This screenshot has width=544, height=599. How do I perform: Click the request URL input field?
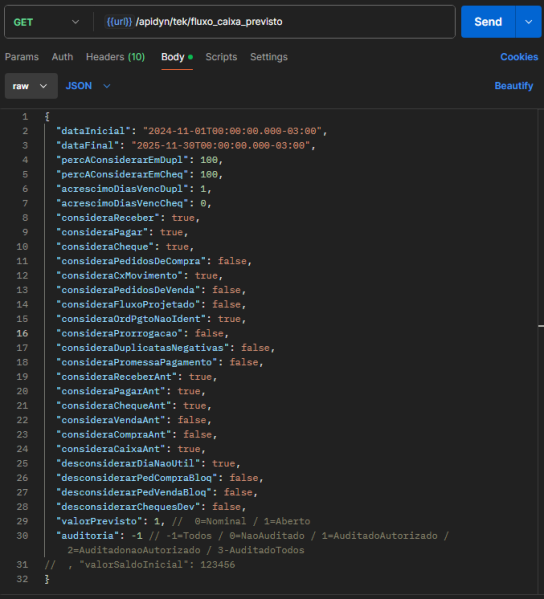coord(275,22)
